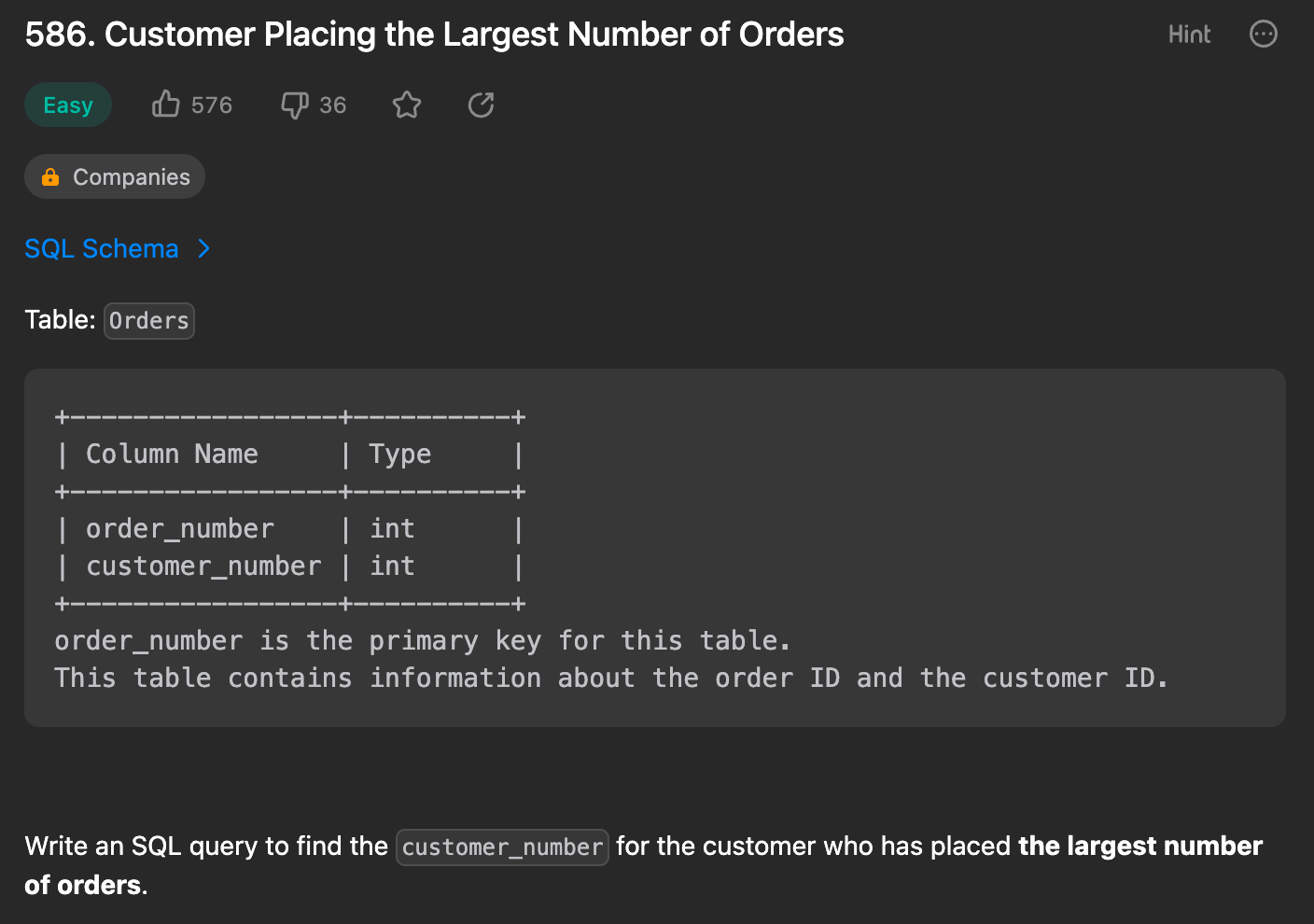Click the order_number row in schema table

coord(180,529)
